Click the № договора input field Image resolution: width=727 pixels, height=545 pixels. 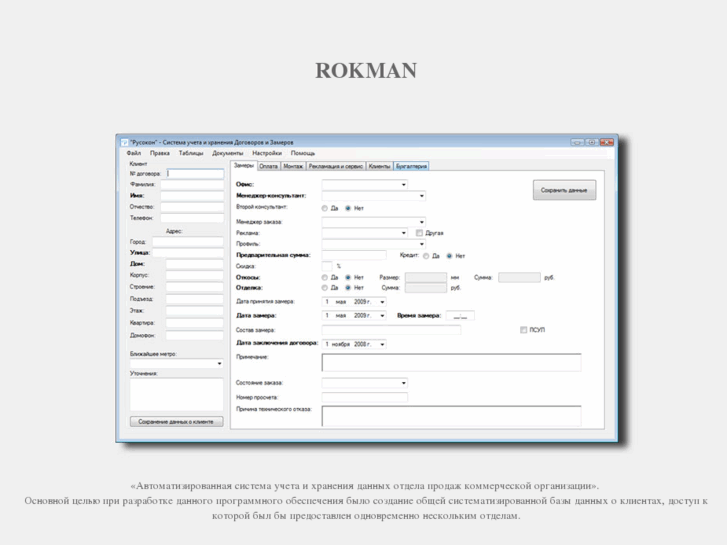click(195, 173)
